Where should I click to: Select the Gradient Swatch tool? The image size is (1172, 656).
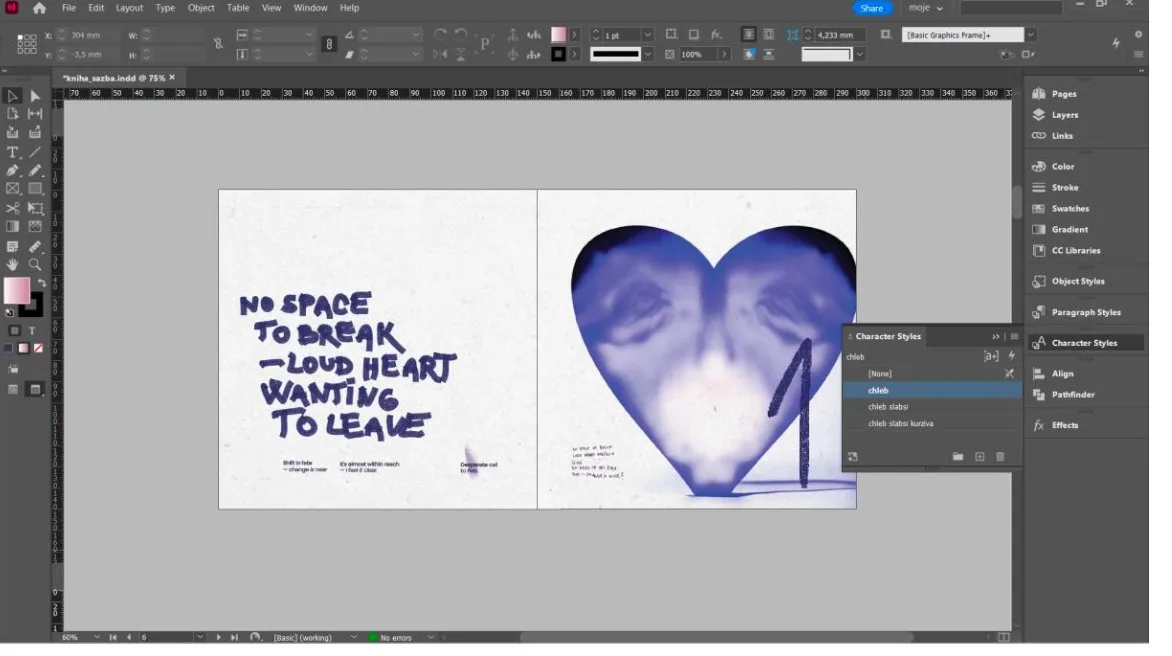pos(13,226)
